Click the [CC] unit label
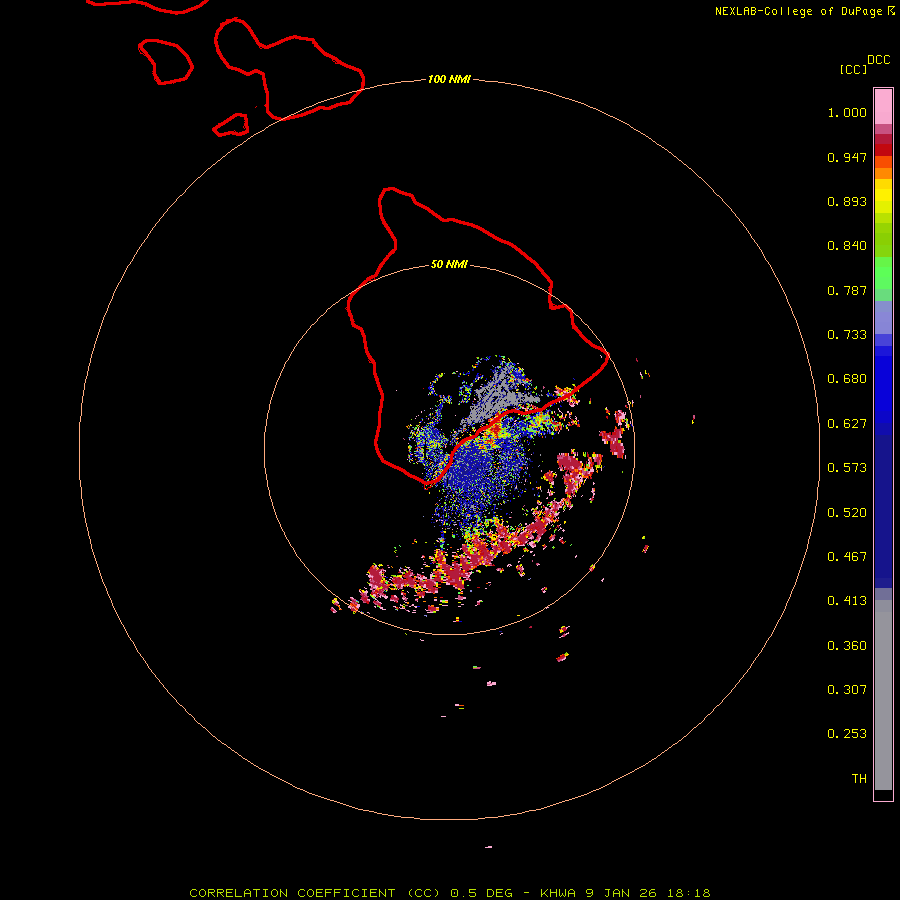The width and height of the screenshot is (900, 900). pos(854,69)
